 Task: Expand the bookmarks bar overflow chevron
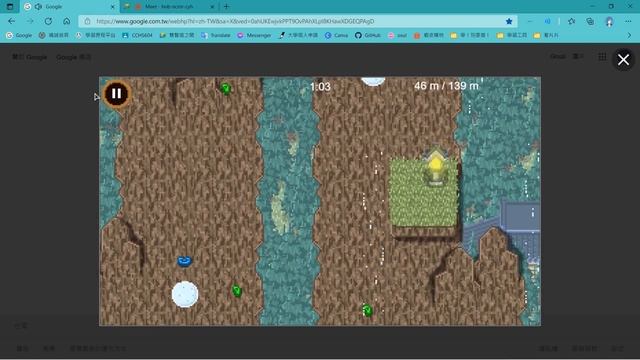(629, 36)
